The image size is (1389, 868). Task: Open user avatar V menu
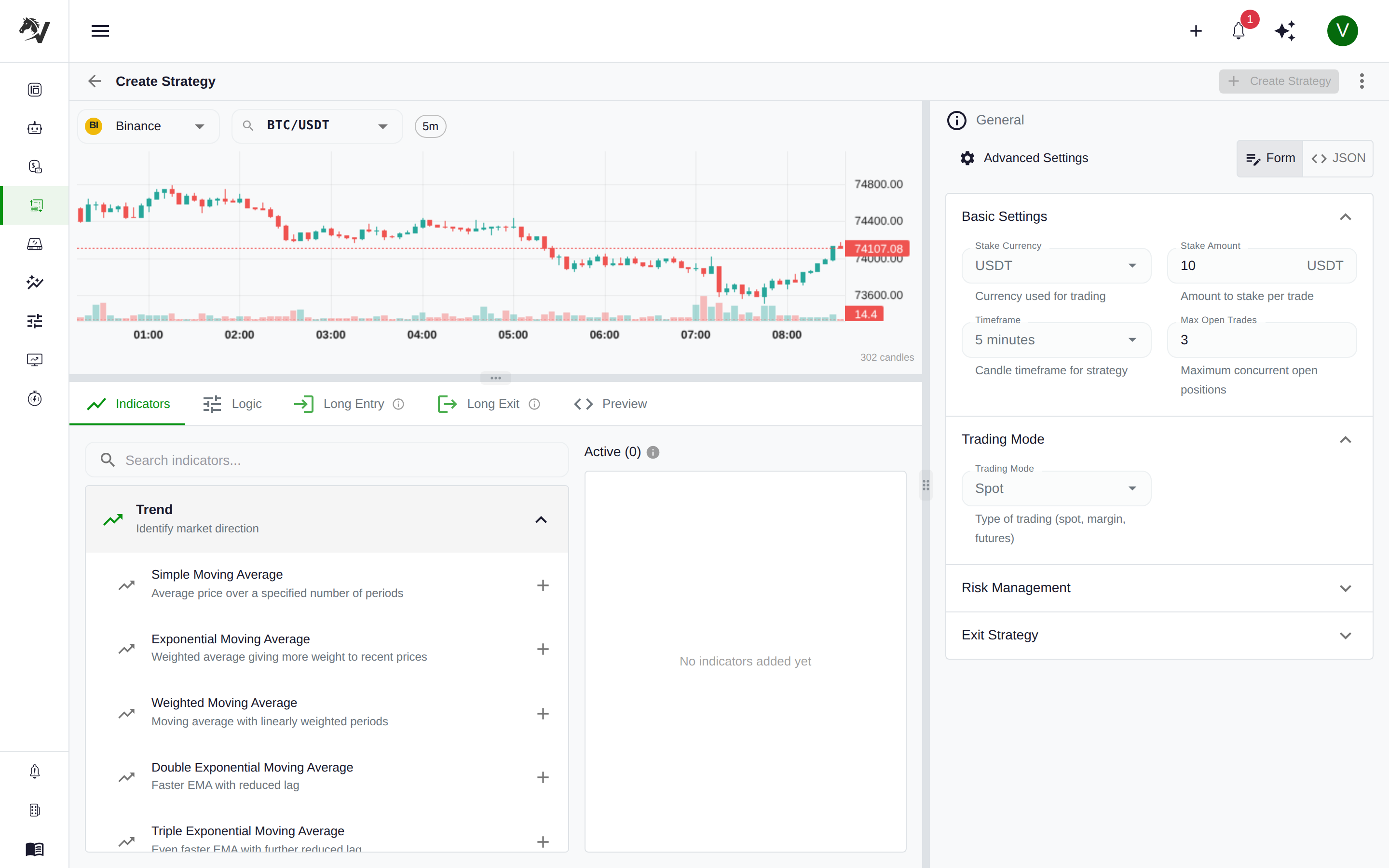1342,31
